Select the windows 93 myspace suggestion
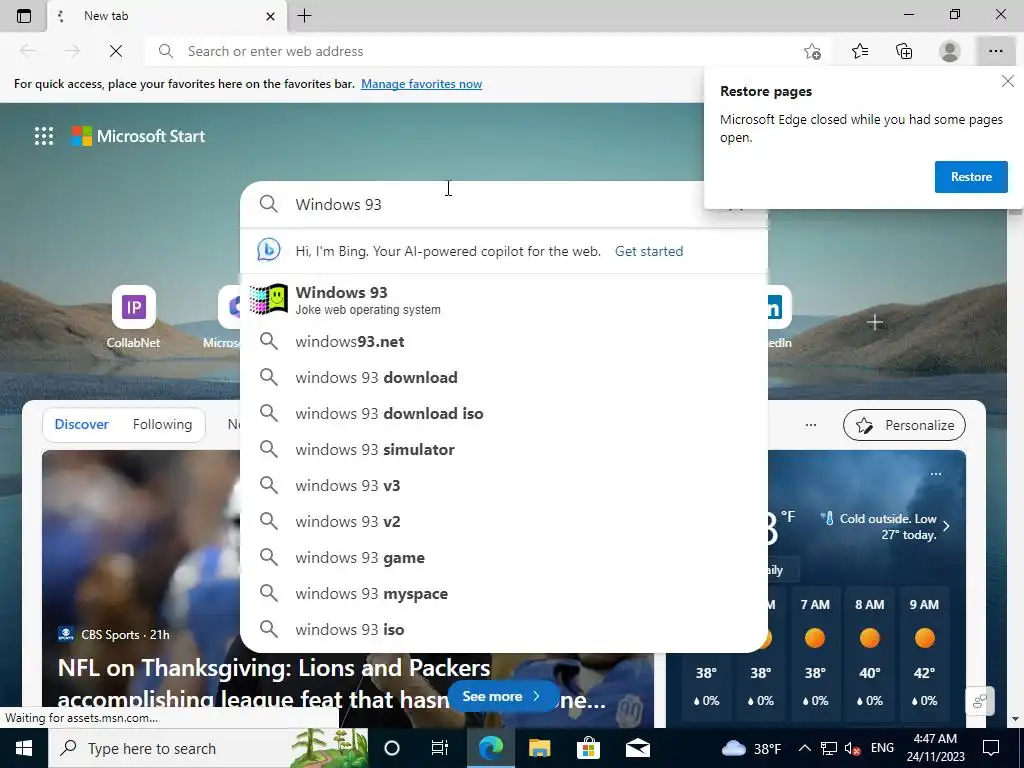1024x768 pixels. point(504,593)
